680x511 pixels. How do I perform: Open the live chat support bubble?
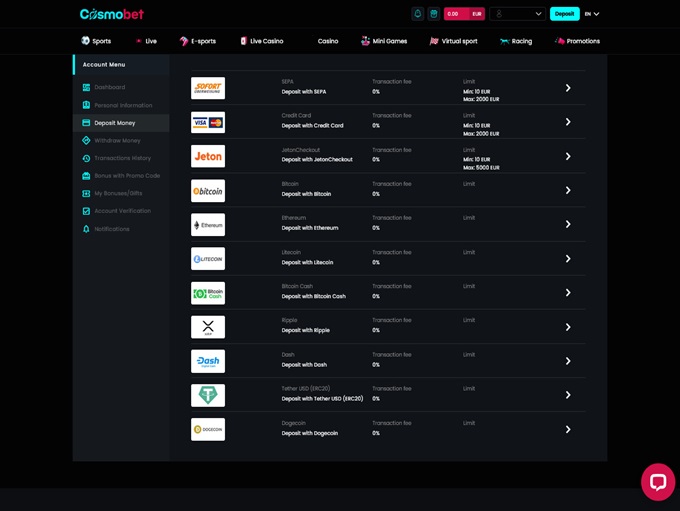pyautogui.click(x=657, y=481)
